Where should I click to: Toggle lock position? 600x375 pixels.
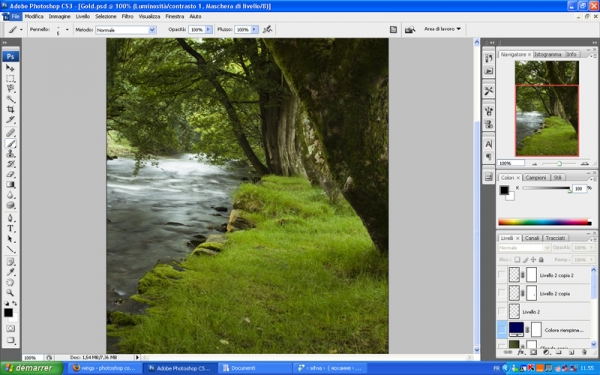tap(533, 259)
